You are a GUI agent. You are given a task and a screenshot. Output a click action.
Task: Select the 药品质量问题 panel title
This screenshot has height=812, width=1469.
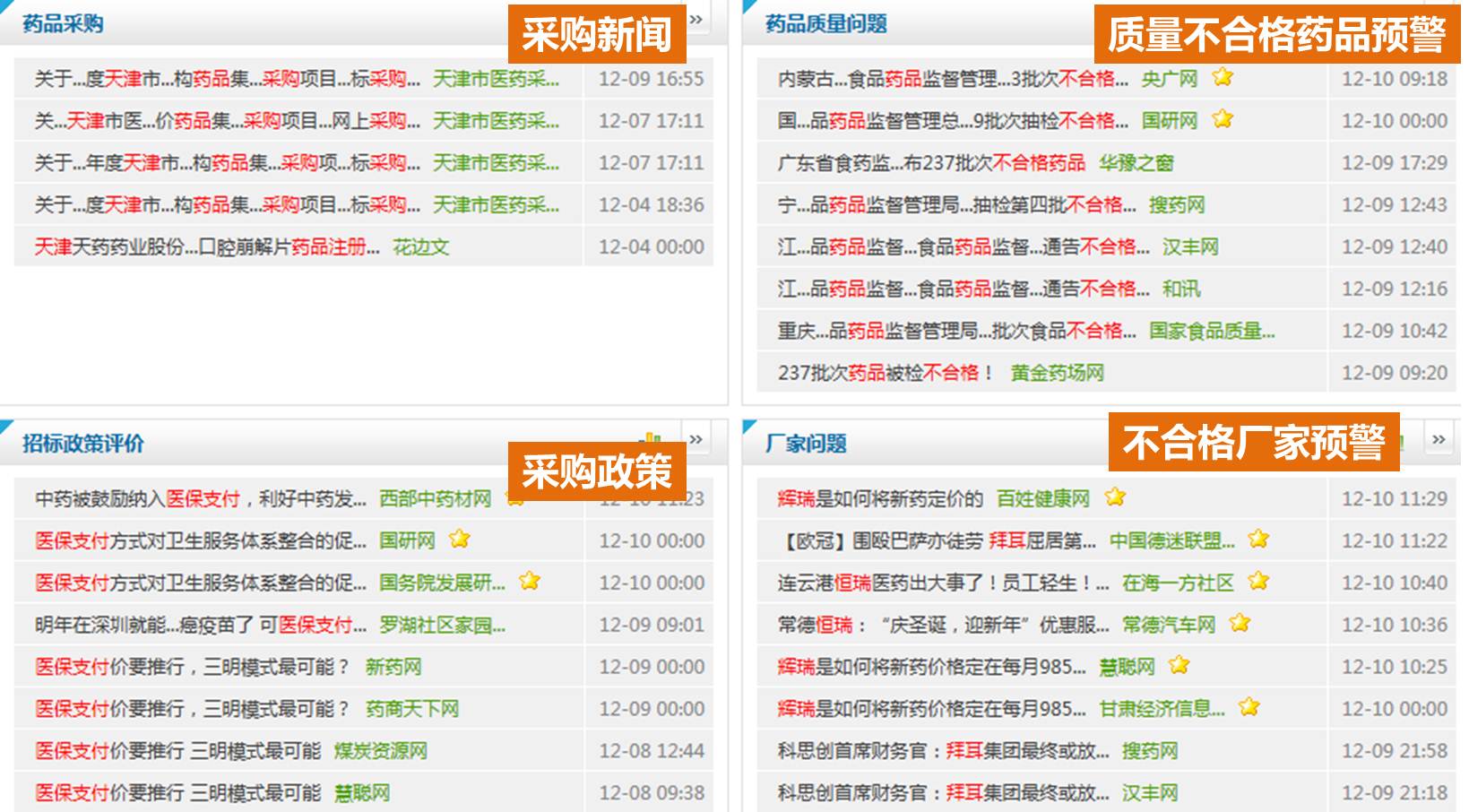coord(825,24)
